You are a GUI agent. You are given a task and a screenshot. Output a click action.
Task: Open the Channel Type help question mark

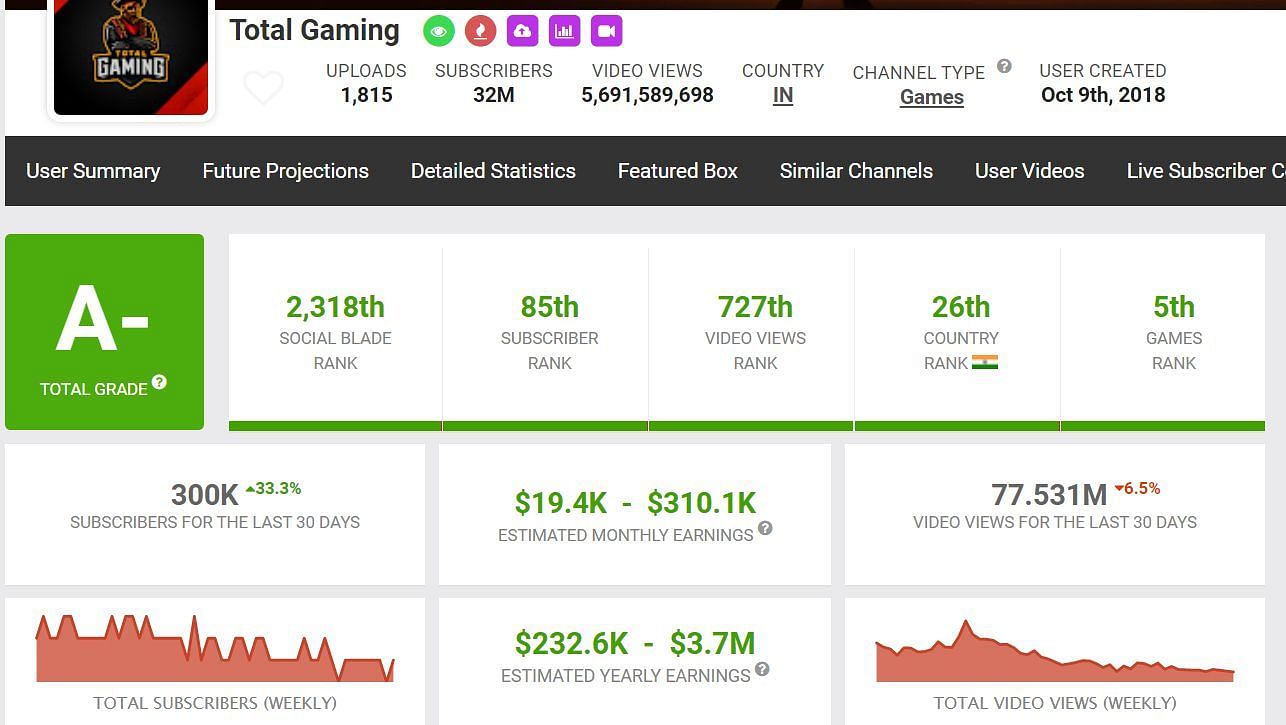pyautogui.click(x=1004, y=66)
